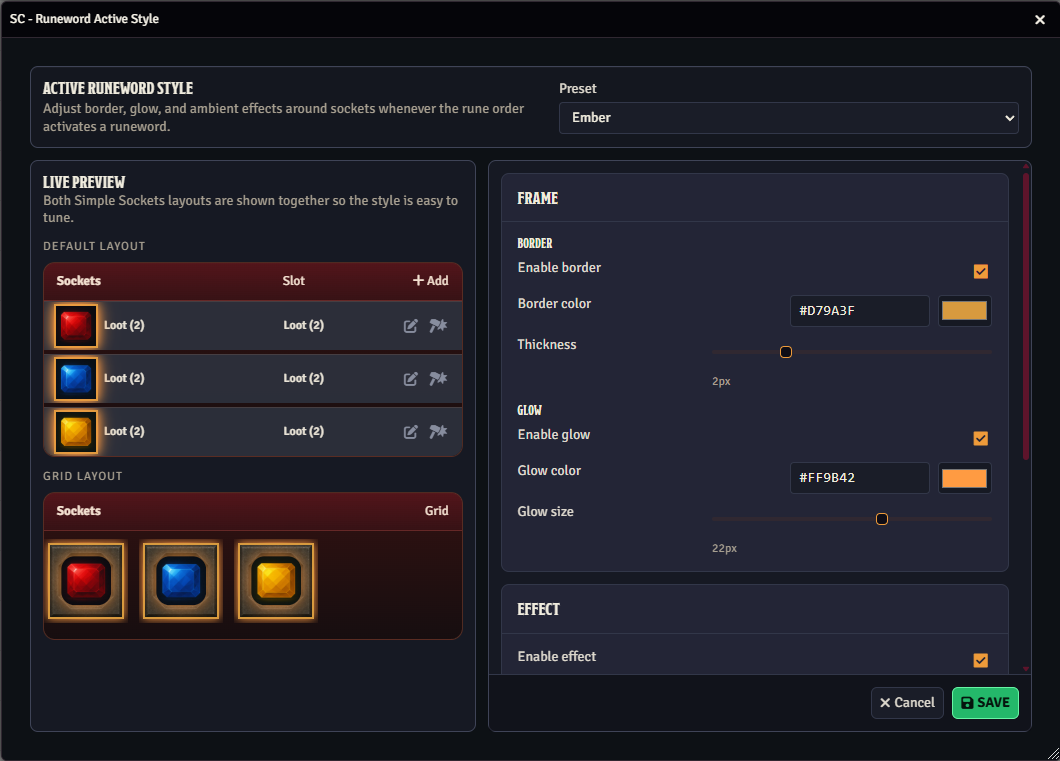Edit the yellow gem Loot (2) row
Viewport: 1060px width, 761px height.
coord(410,431)
